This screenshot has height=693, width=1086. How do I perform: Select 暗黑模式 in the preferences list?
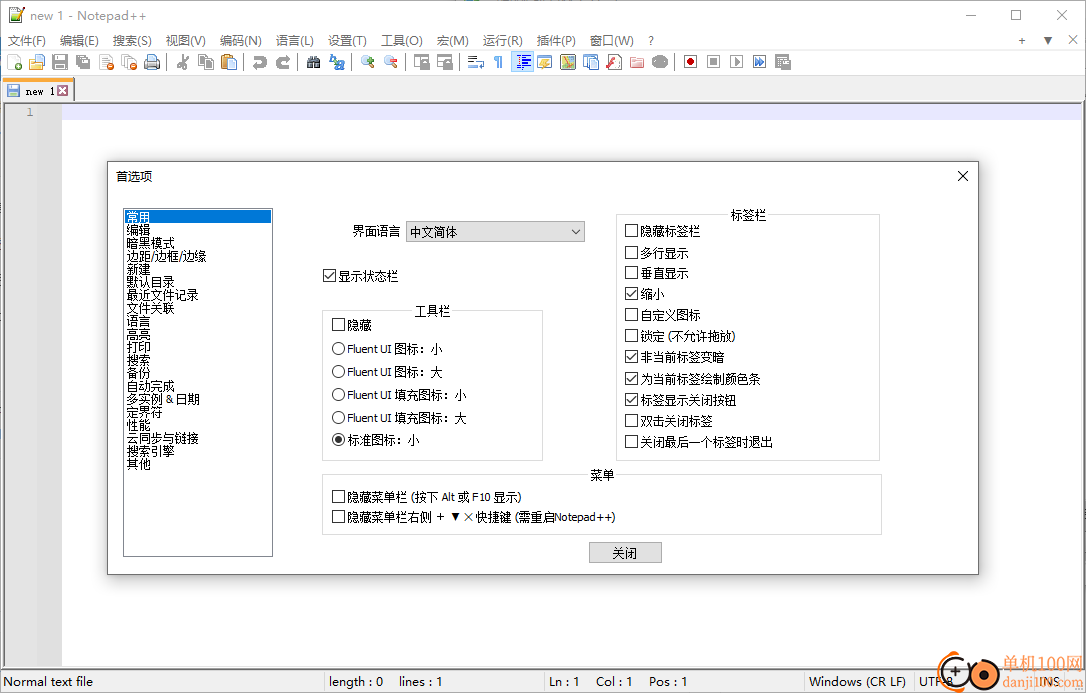tap(150, 243)
